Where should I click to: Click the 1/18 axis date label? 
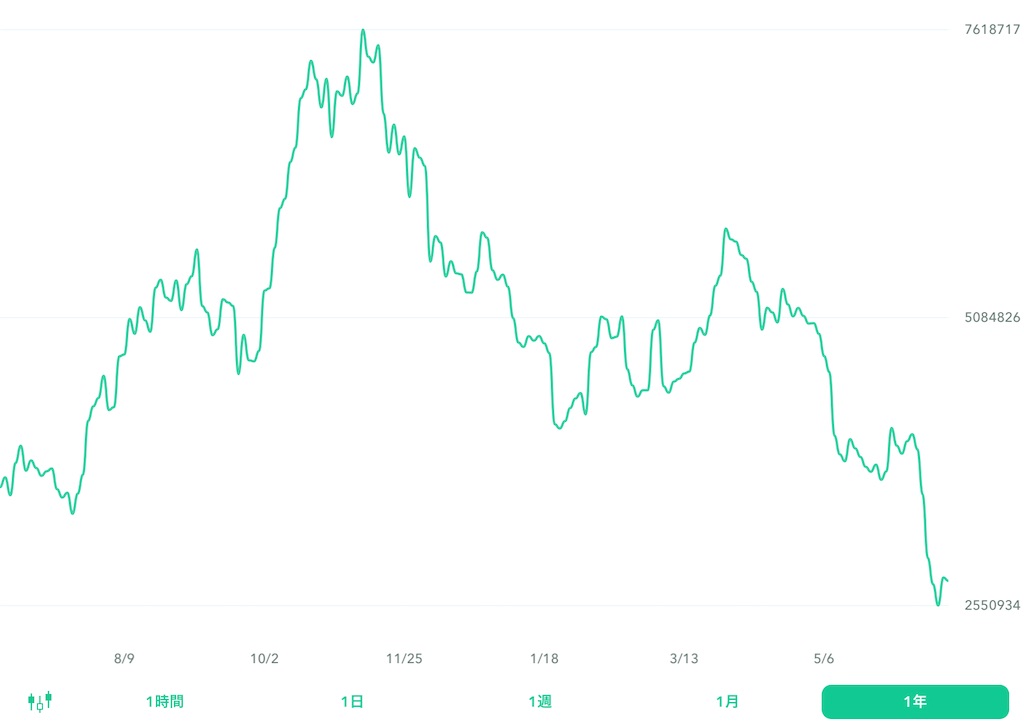coord(544,658)
